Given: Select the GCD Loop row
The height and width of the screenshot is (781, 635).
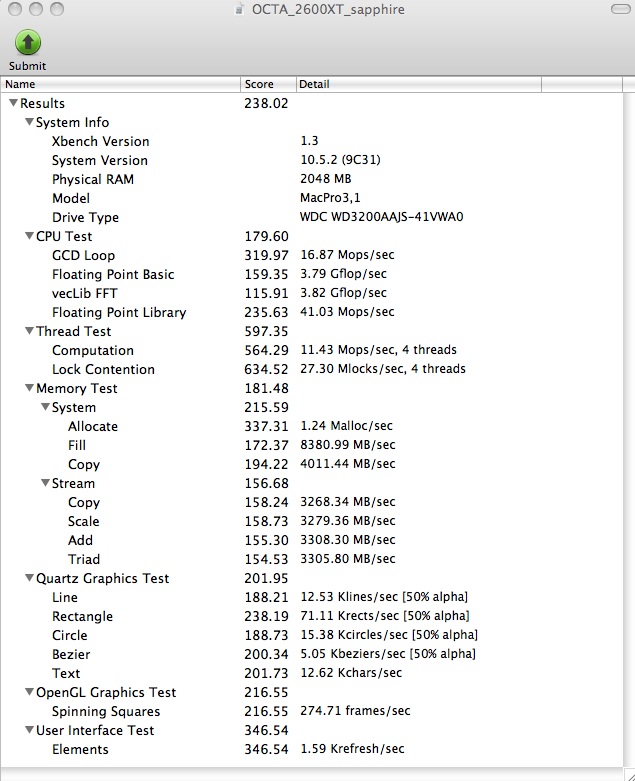Looking at the screenshot, I should point(311,255).
